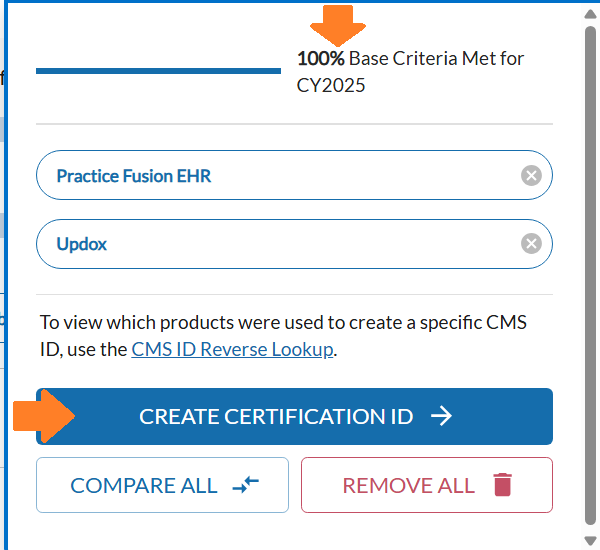Follow the CMS ID Reverse Lookup link
The width and height of the screenshot is (600, 550).
(x=232, y=350)
